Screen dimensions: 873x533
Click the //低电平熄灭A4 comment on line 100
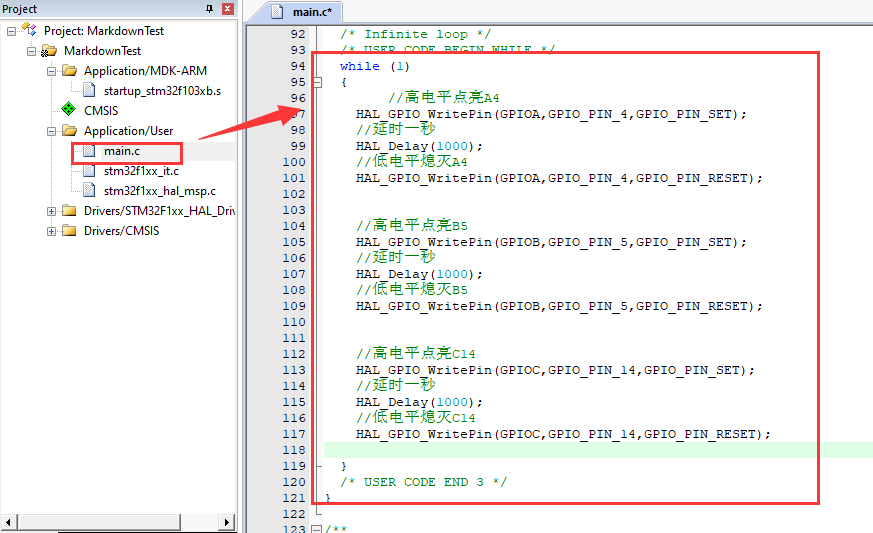coord(411,162)
